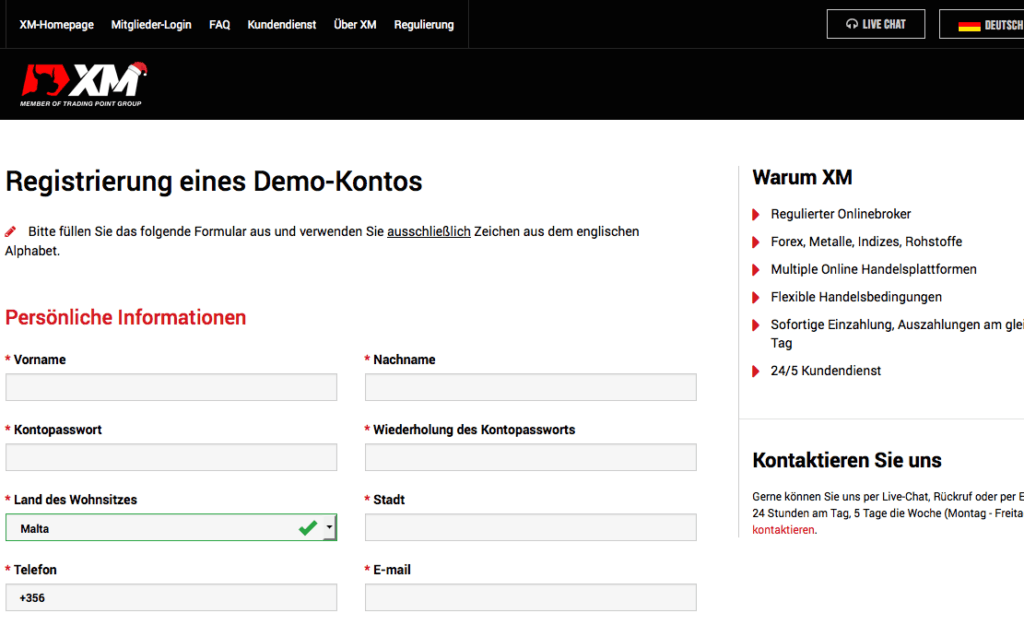Viewport: 1024px width, 625px height.
Task: Click the German flag icon
Action: pos(969,25)
